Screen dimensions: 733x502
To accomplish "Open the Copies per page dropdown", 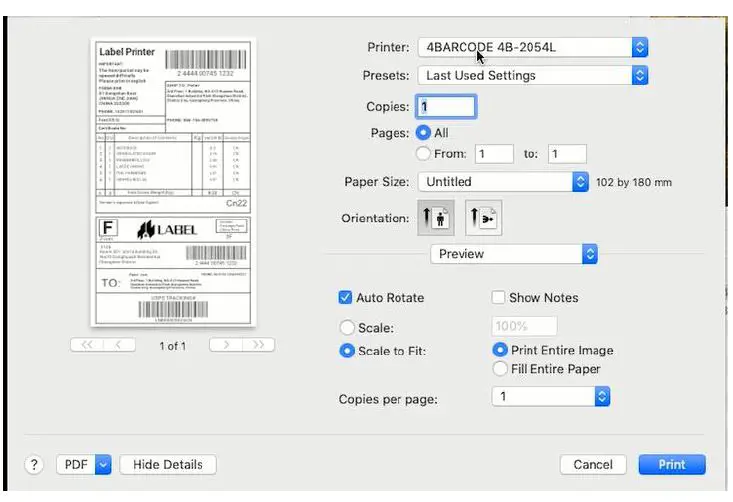I will [551, 396].
